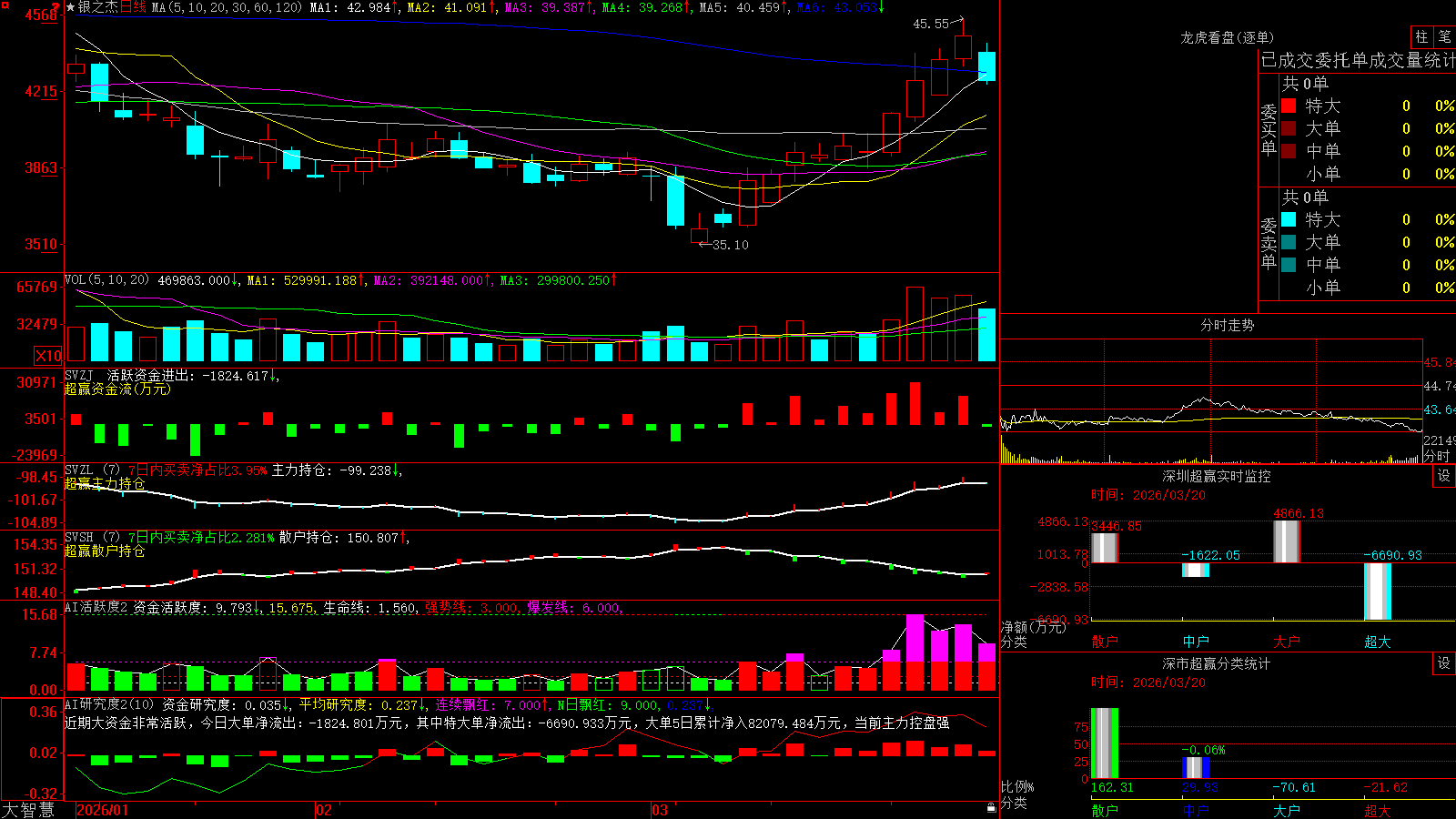1456x819 pixels.
Task: Click the cyan 特大 sell-order swatch
Action: [1289, 219]
